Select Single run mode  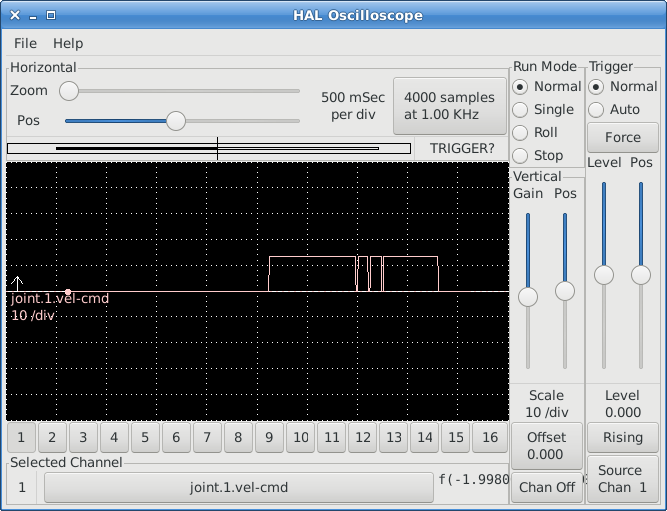coord(543,110)
